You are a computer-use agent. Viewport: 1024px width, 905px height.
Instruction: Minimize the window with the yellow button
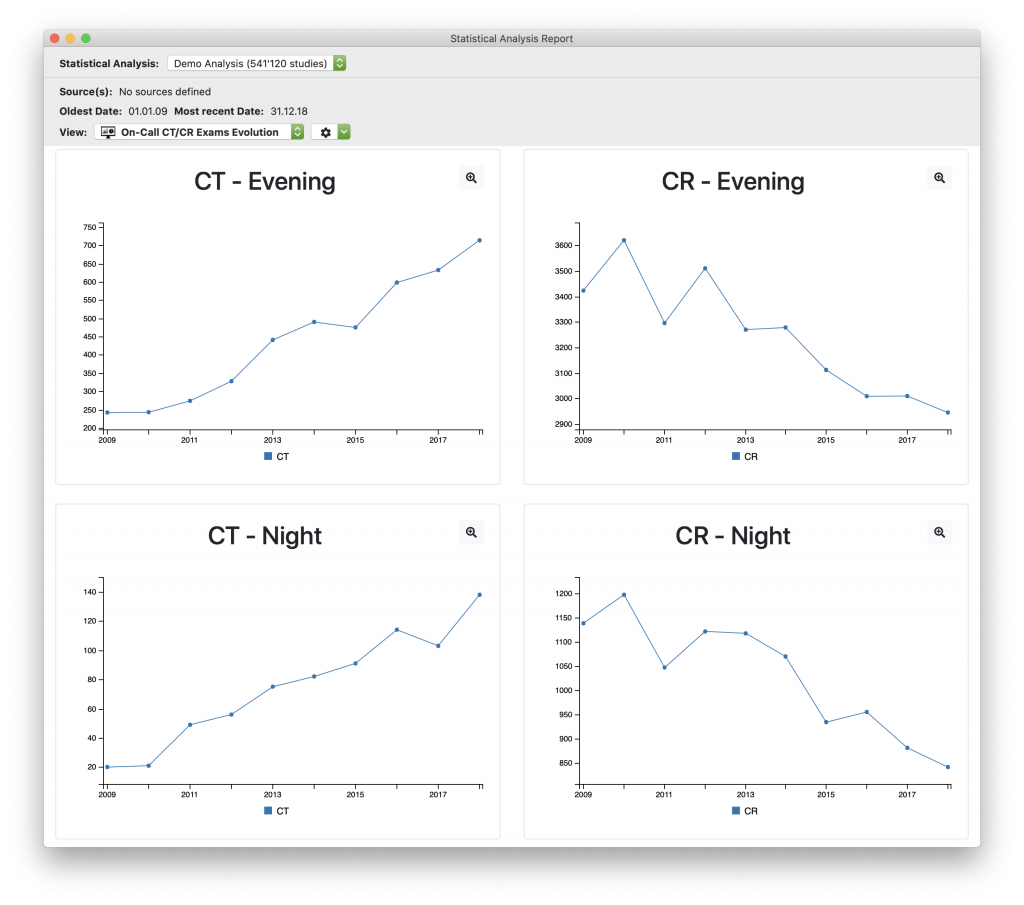pyautogui.click(x=70, y=39)
